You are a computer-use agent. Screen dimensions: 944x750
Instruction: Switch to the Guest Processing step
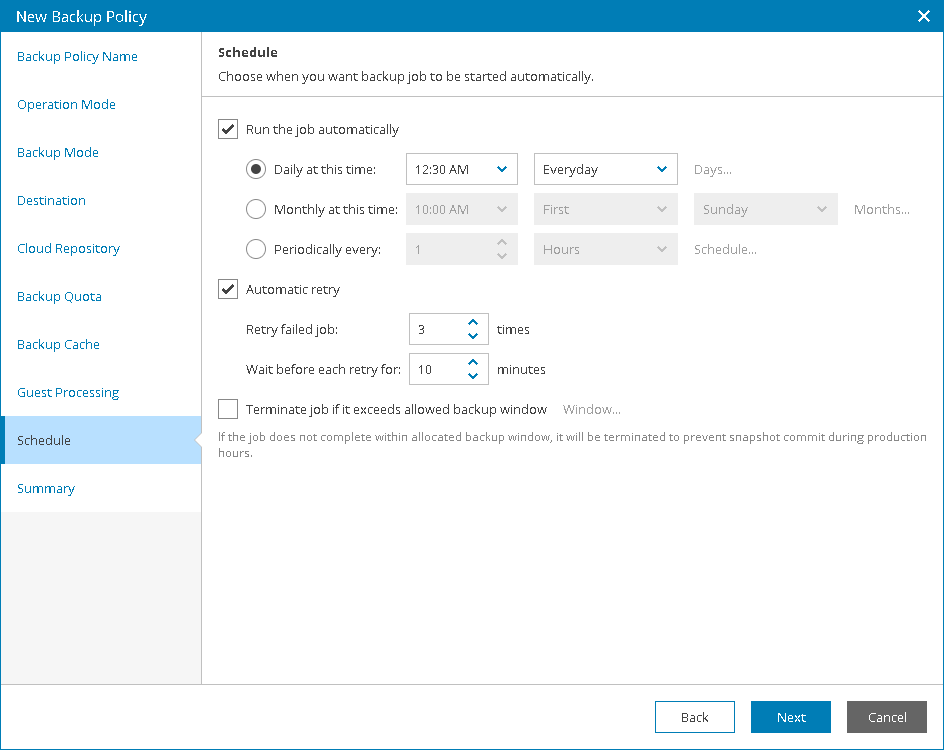68,393
